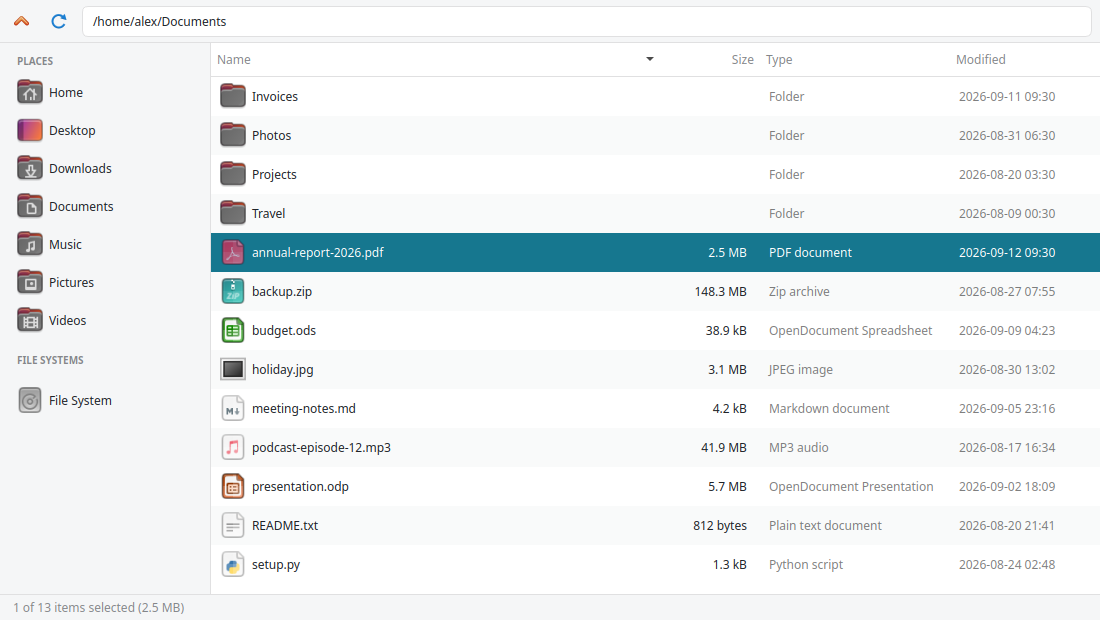Click the File System label
This screenshot has width=1100, height=620.
pyautogui.click(x=80, y=400)
